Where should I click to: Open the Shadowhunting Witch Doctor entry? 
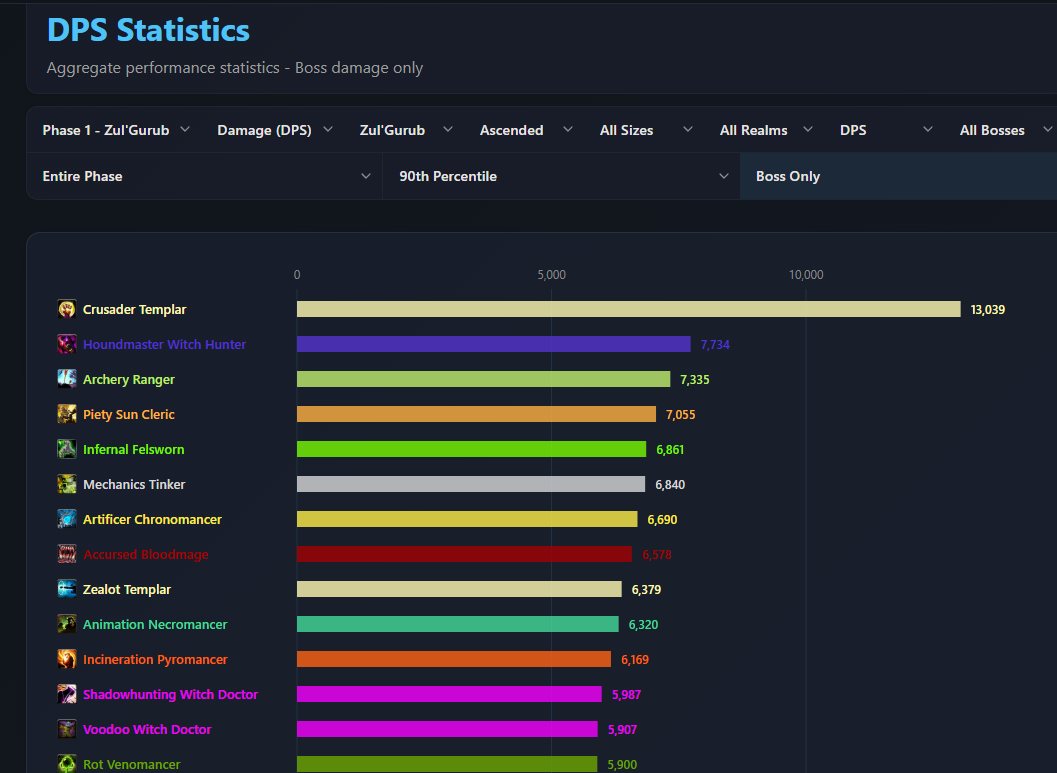[x=171, y=694]
